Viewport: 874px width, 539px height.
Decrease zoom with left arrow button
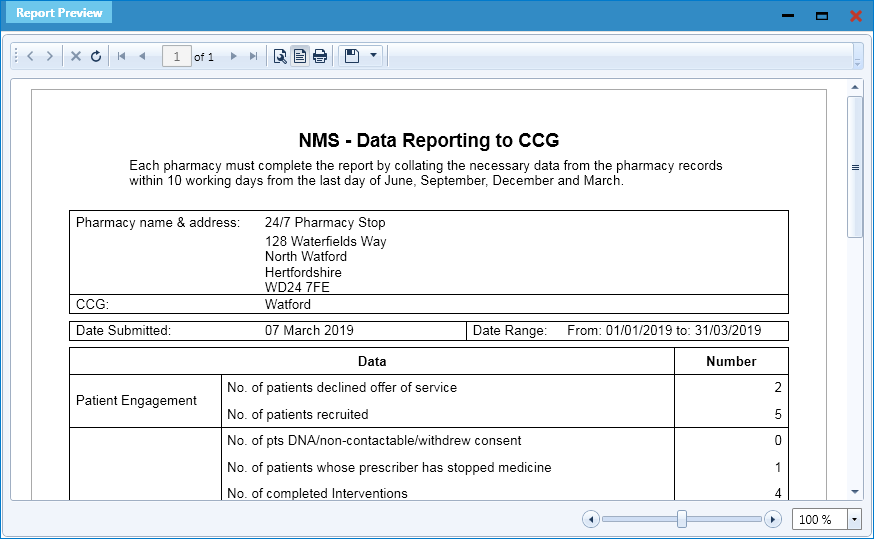click(591, 519)
